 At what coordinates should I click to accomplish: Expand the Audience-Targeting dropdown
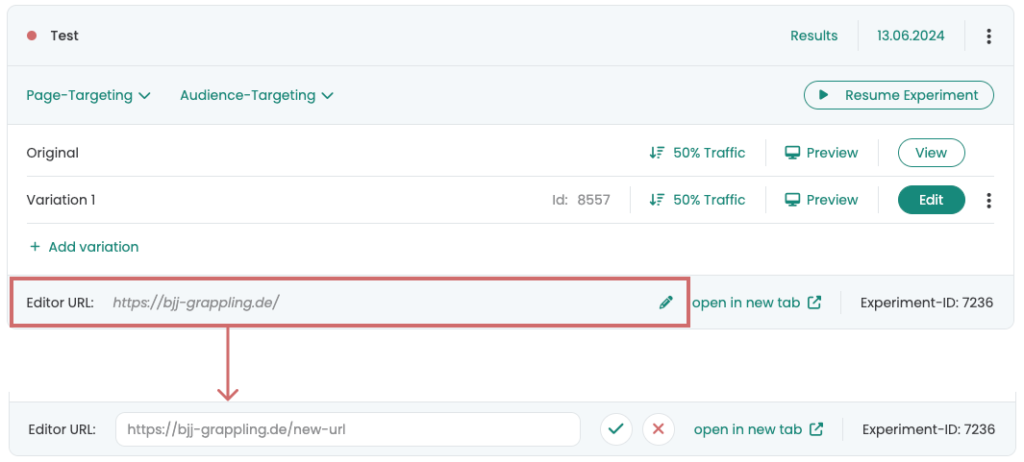point(257,95)
